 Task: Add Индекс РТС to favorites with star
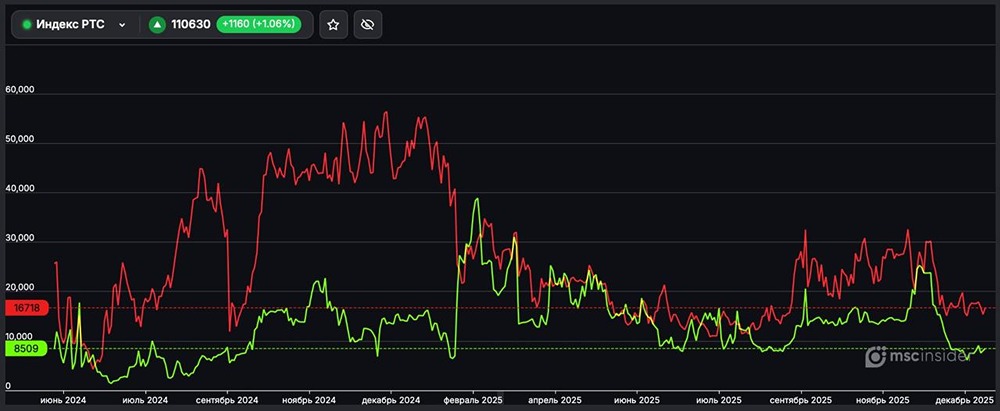[x=334, y=25]
